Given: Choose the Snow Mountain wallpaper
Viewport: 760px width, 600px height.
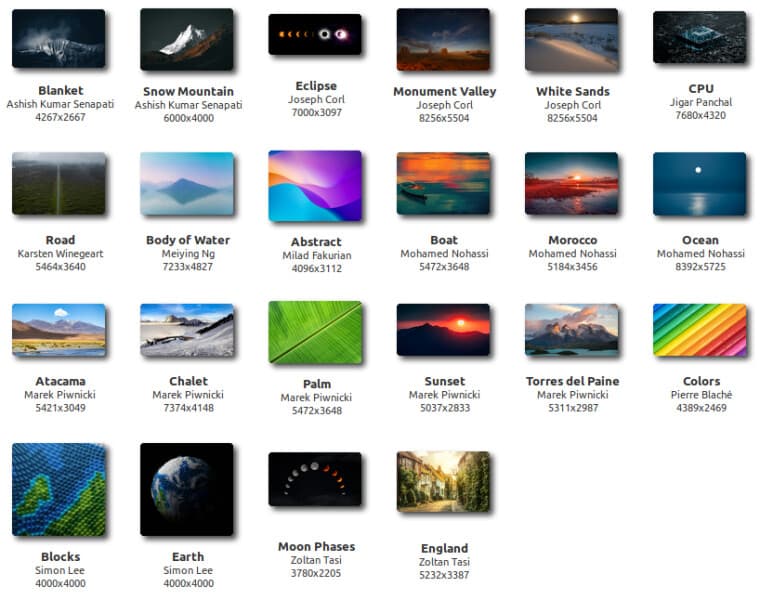Looking at the screenshot, I should click(187, 39).
